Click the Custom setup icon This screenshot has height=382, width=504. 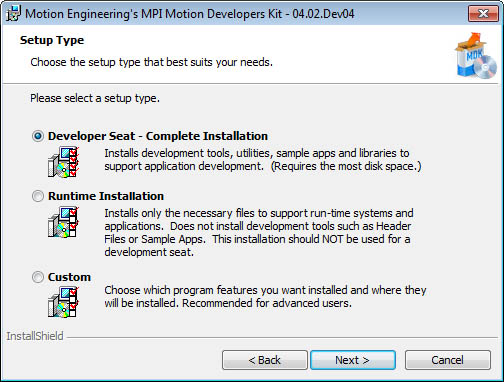click(x=64, y=302)
